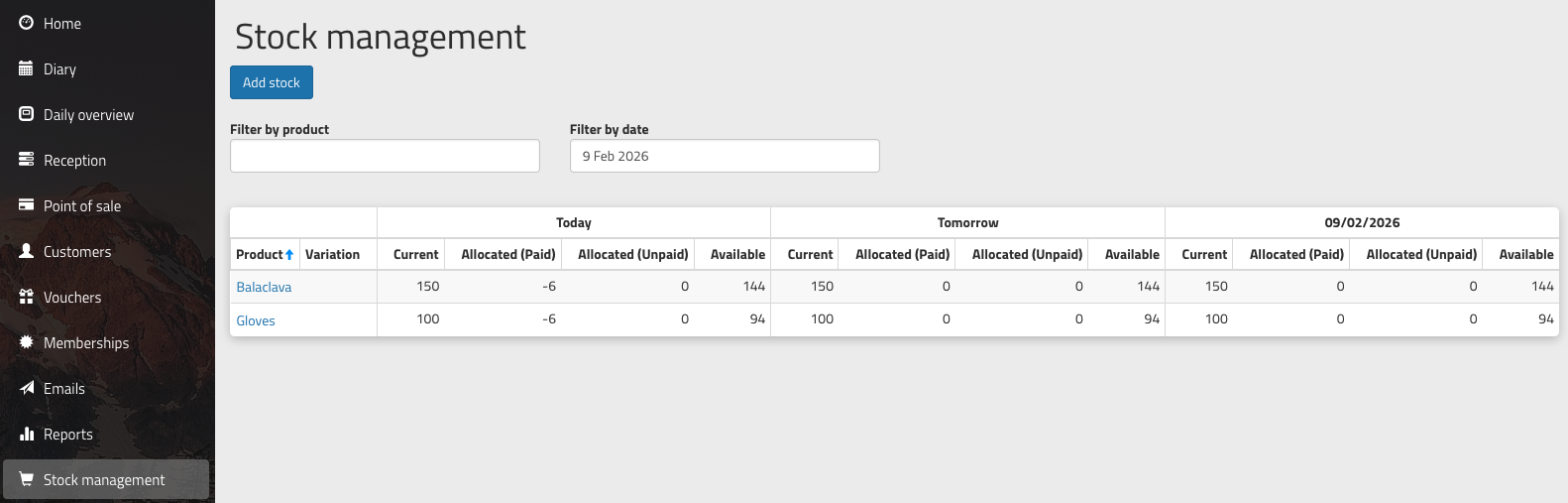Open the Point of sale menu item
This screenshot has width=1568, height=503.
[x=82, y=206]
